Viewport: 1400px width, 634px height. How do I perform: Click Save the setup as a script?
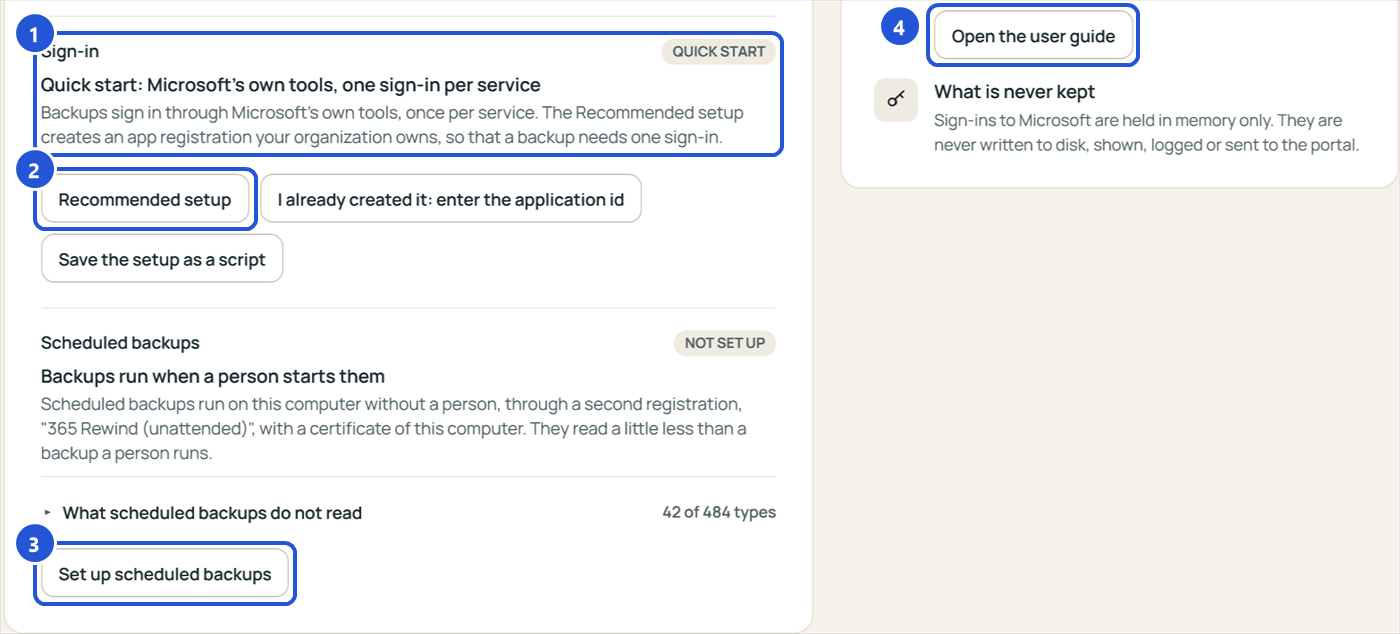tap(162, 259)
